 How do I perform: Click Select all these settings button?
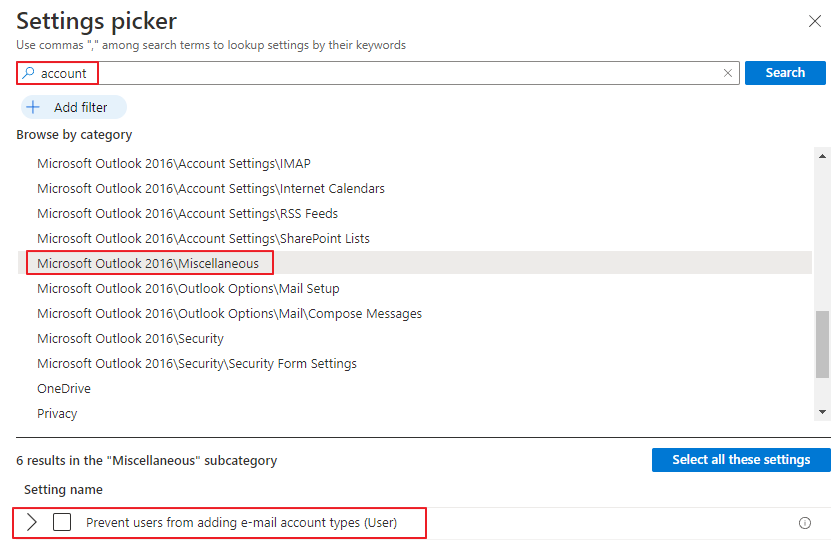tap(741, 460)
